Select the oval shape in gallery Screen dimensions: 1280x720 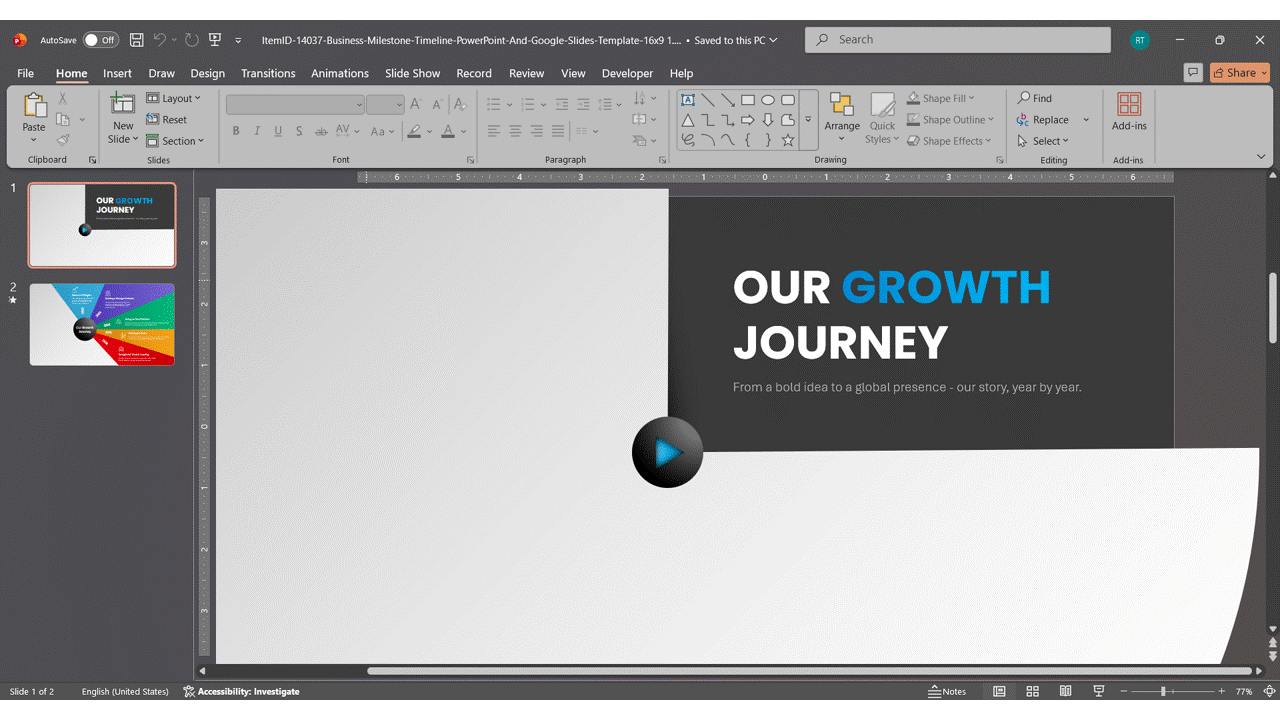[768, 100]
